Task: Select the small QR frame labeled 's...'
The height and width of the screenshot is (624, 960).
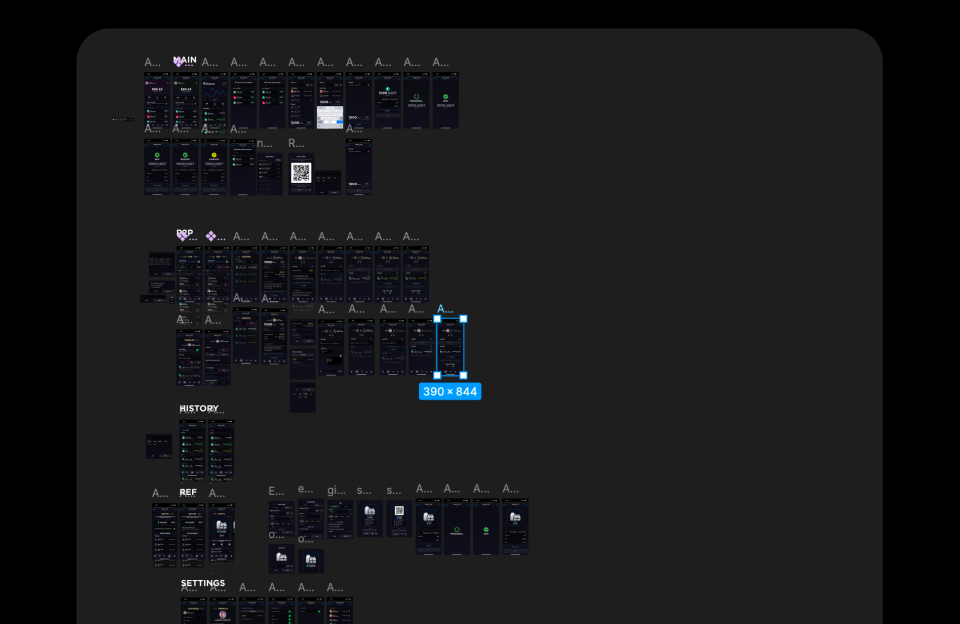Action: click(399, 519)
